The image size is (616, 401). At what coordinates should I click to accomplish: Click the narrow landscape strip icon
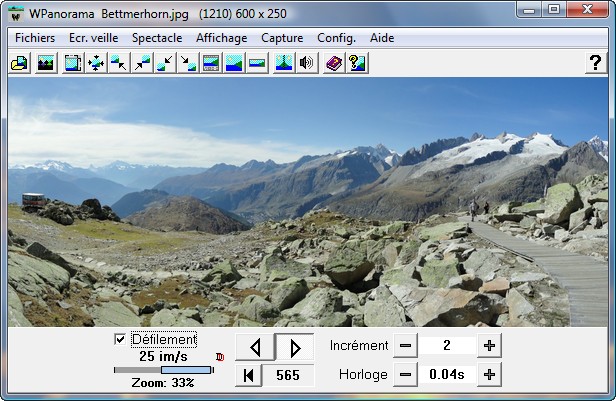click(x=257, y=63)
